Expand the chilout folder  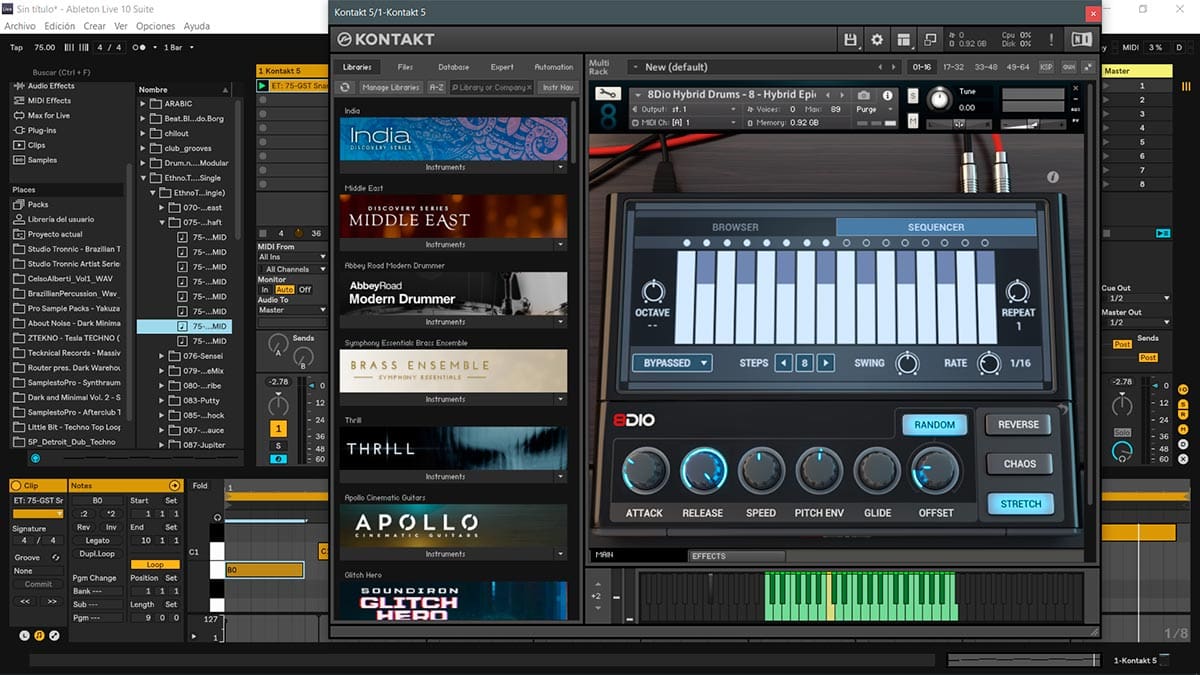tap(143, 133)
